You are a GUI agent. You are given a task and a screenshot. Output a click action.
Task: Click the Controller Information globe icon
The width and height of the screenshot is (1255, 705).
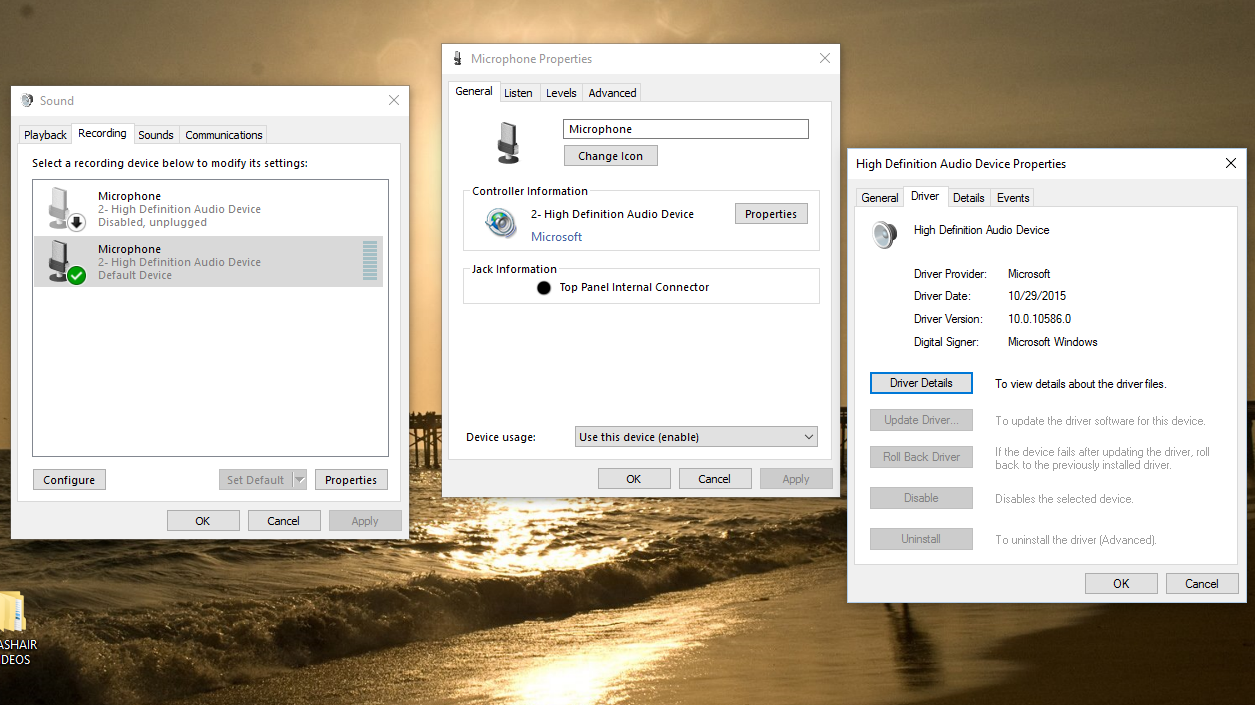coord(500,224)
